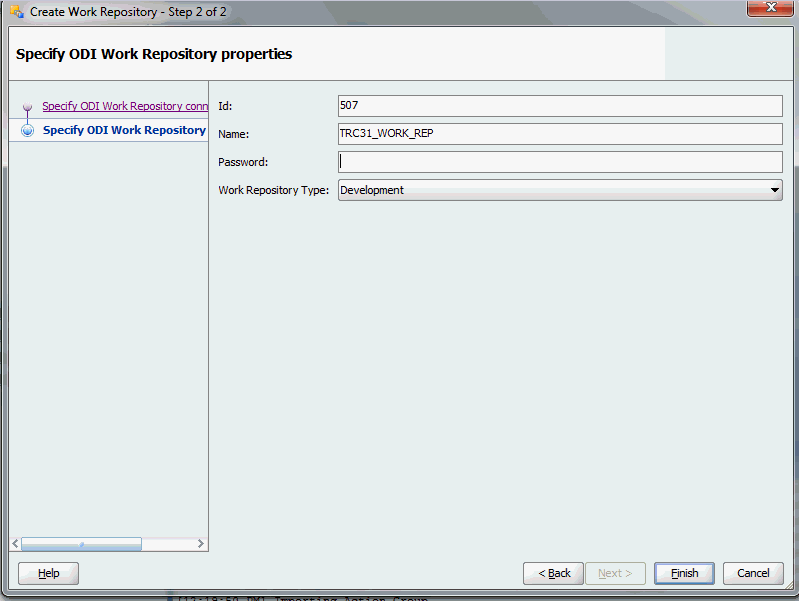Viewport: 799px width, 601px height.
Task: Click the Cancel button
Action: pyautogui.click(x=753, y=573)
